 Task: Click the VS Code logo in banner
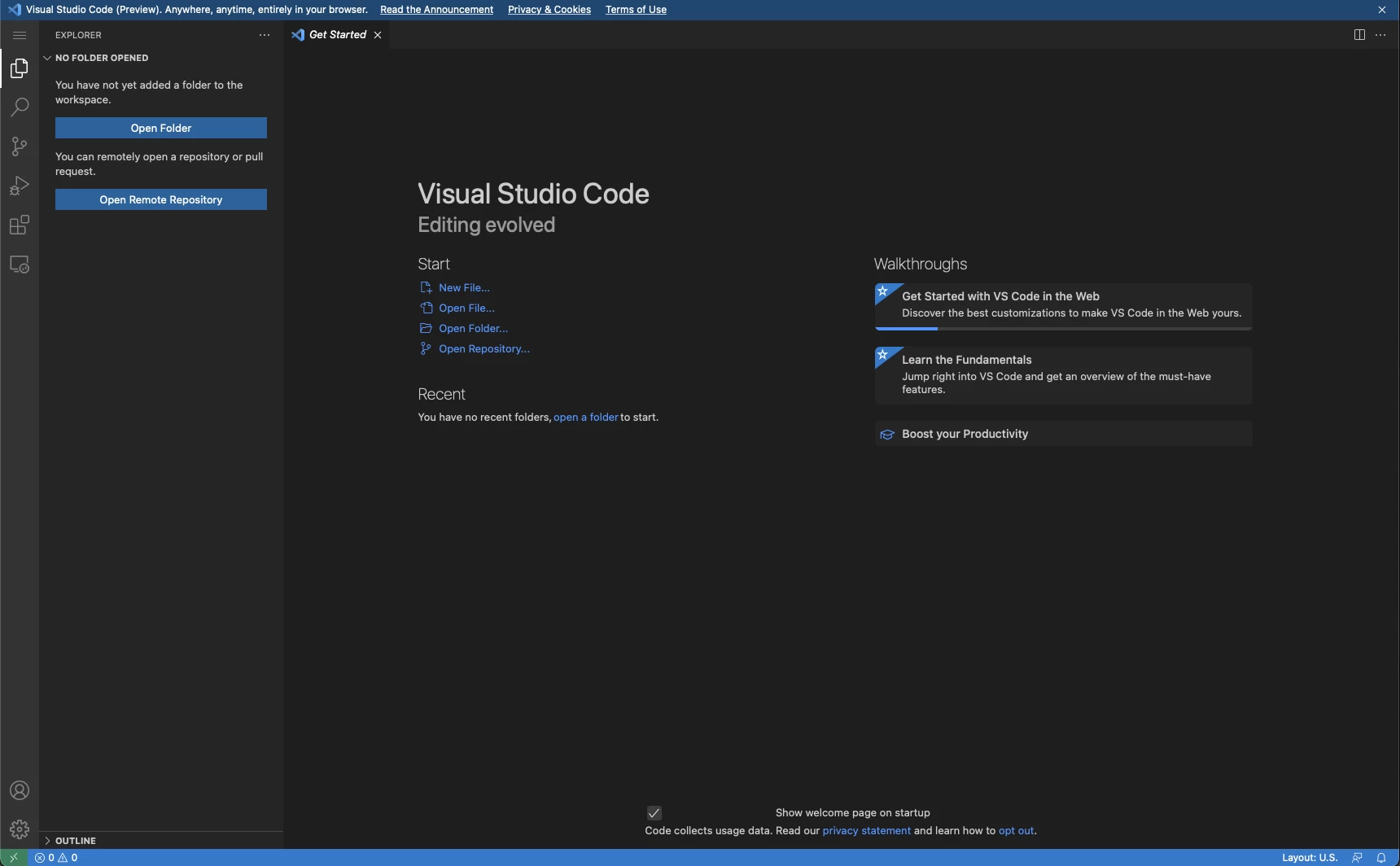point(14,10)
